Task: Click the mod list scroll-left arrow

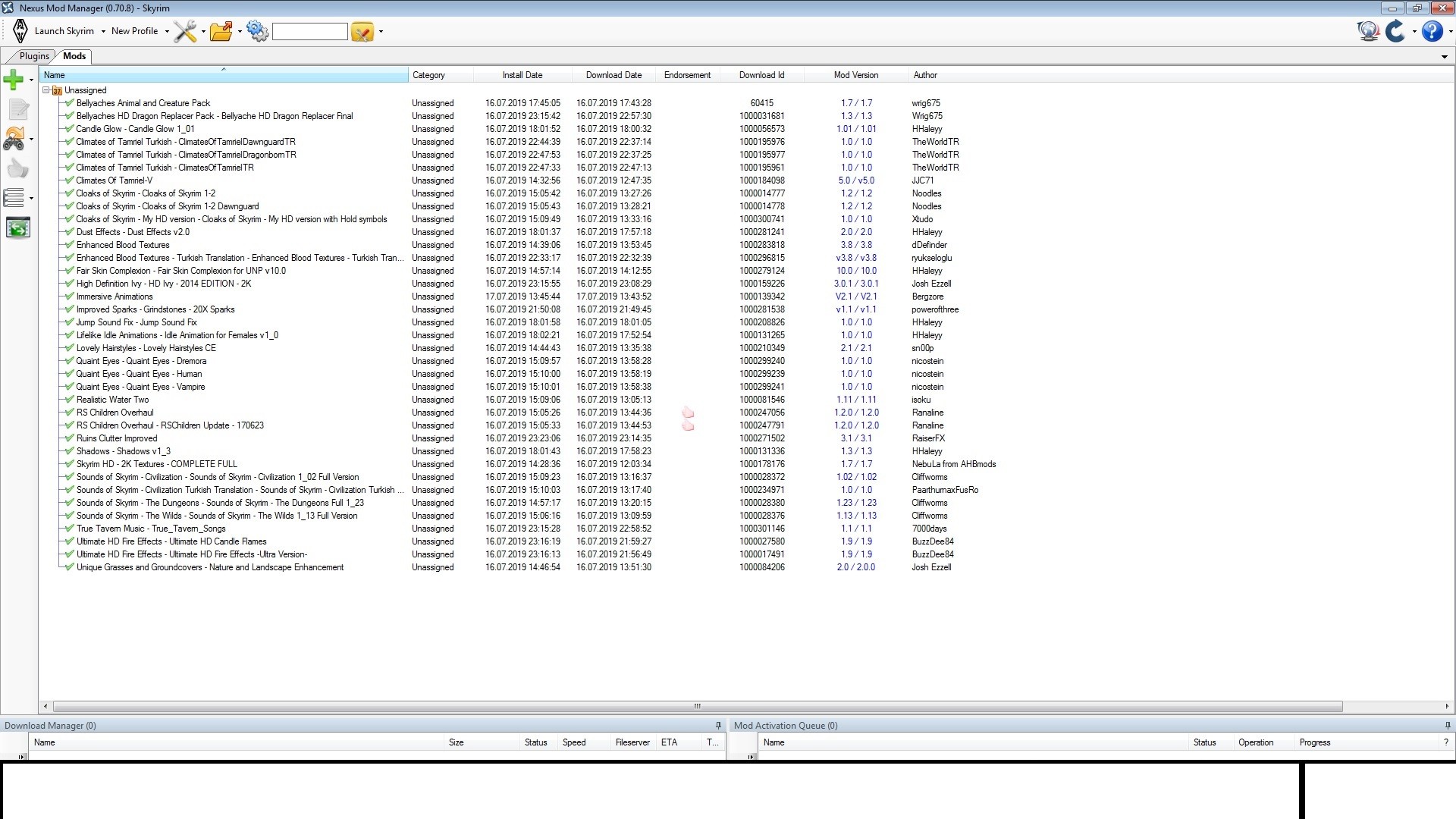Action: (45, 706)
